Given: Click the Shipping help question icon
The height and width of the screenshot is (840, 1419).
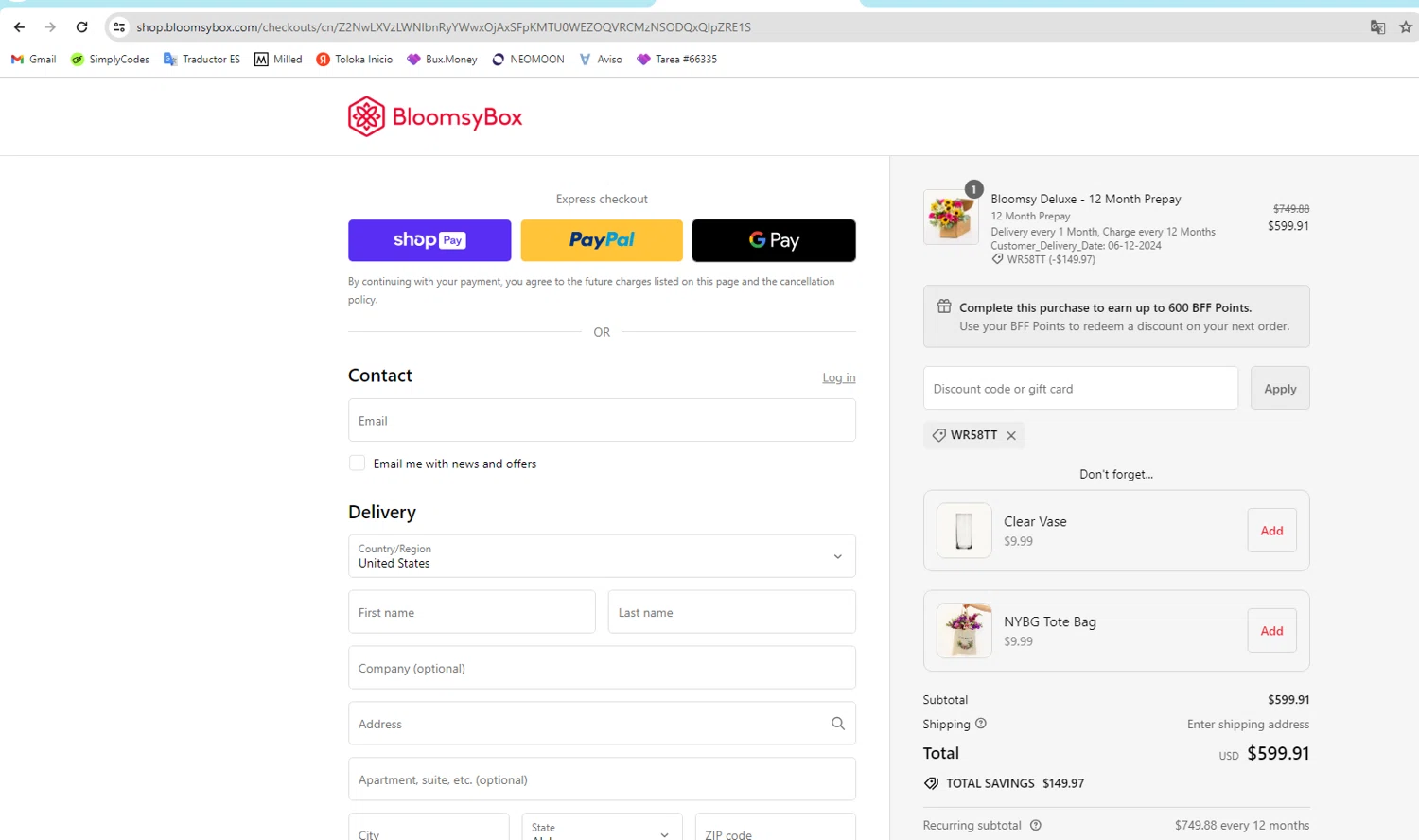Looking at the screenshot, I should pyautogui.click(x=981, y=724).
